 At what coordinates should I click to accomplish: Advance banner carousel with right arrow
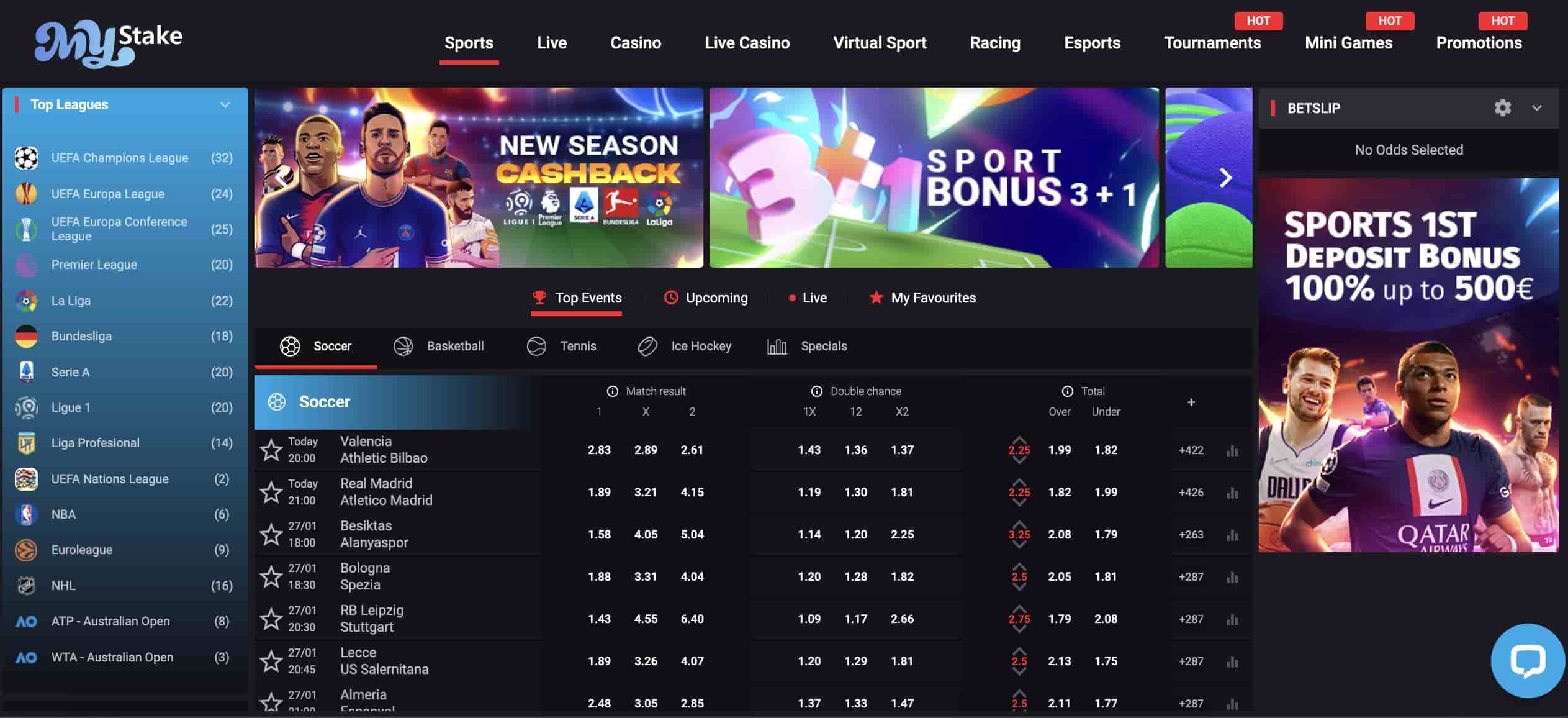1225,178
